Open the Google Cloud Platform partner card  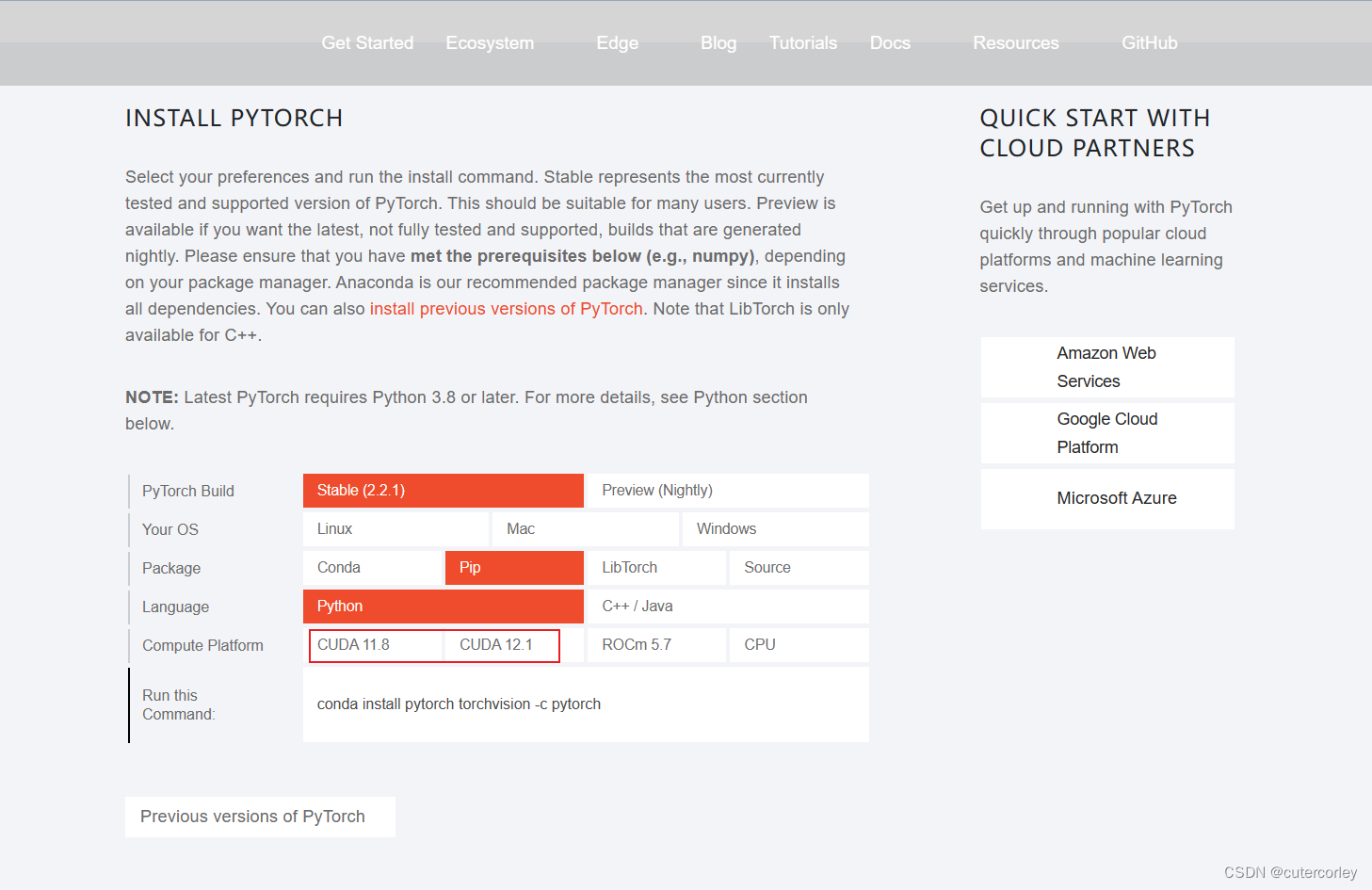pos(1107,433)
